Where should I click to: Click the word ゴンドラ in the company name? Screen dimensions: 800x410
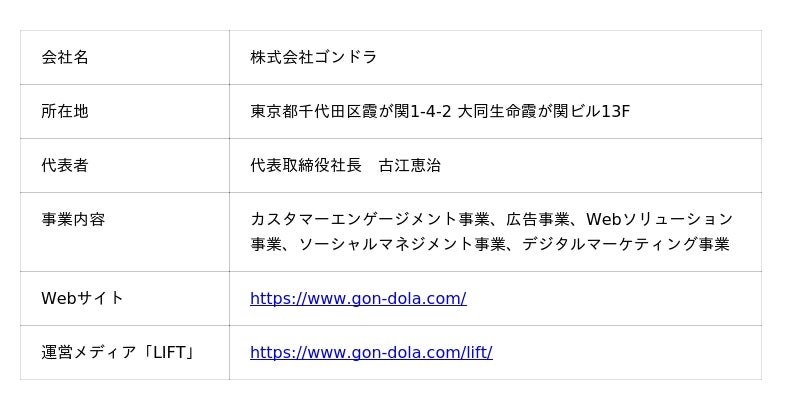click(x=345, y=57)
